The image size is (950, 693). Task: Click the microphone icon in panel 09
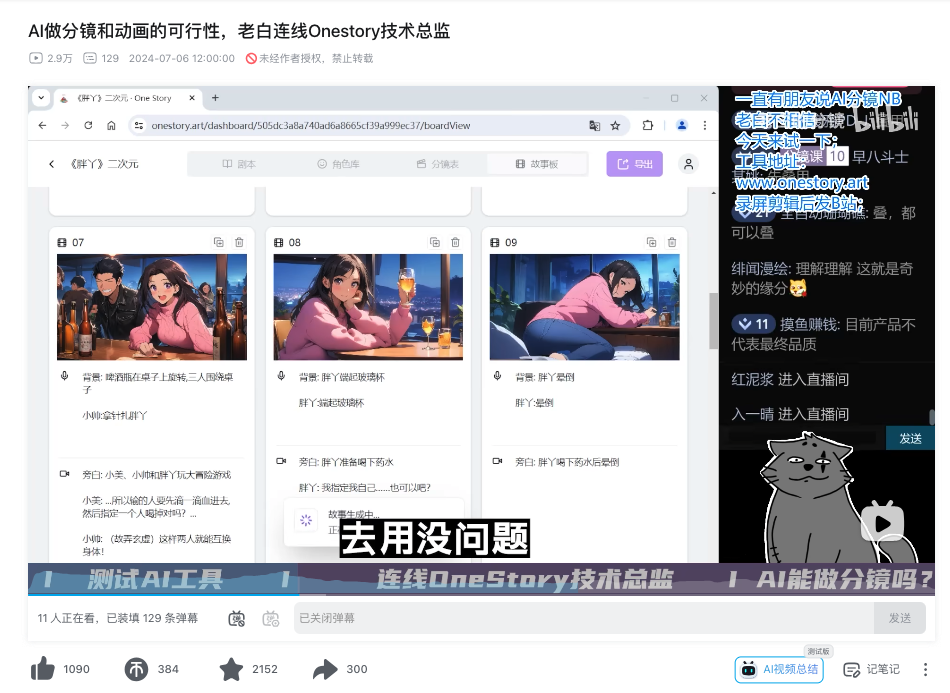497,376
